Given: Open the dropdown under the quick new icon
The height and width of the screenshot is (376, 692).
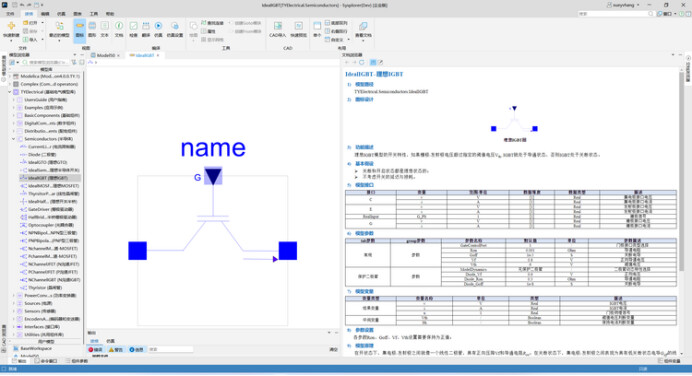Looking at the screenshot, I should tap(11, 40).
